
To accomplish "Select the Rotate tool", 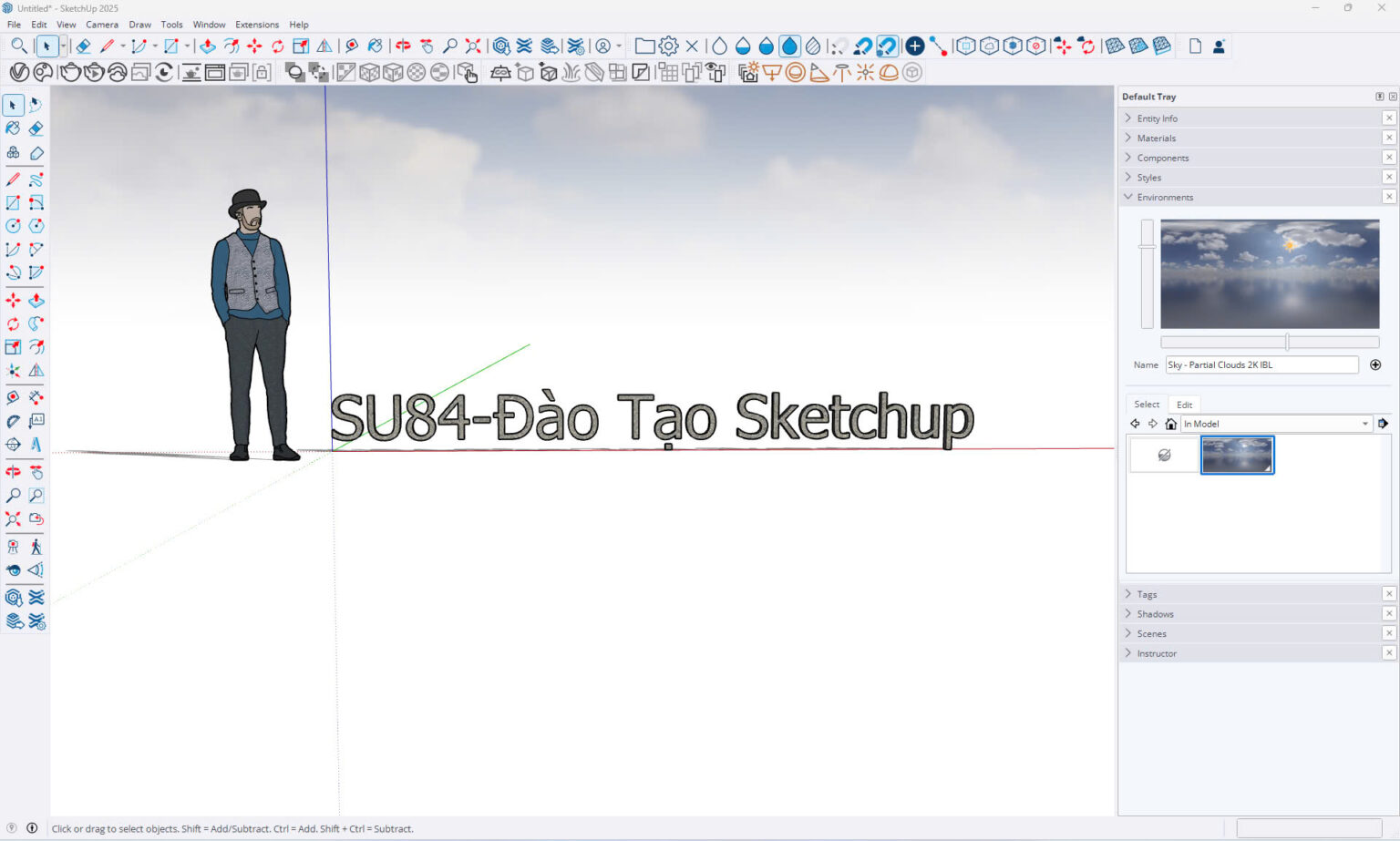I will (x=13, y=323).
